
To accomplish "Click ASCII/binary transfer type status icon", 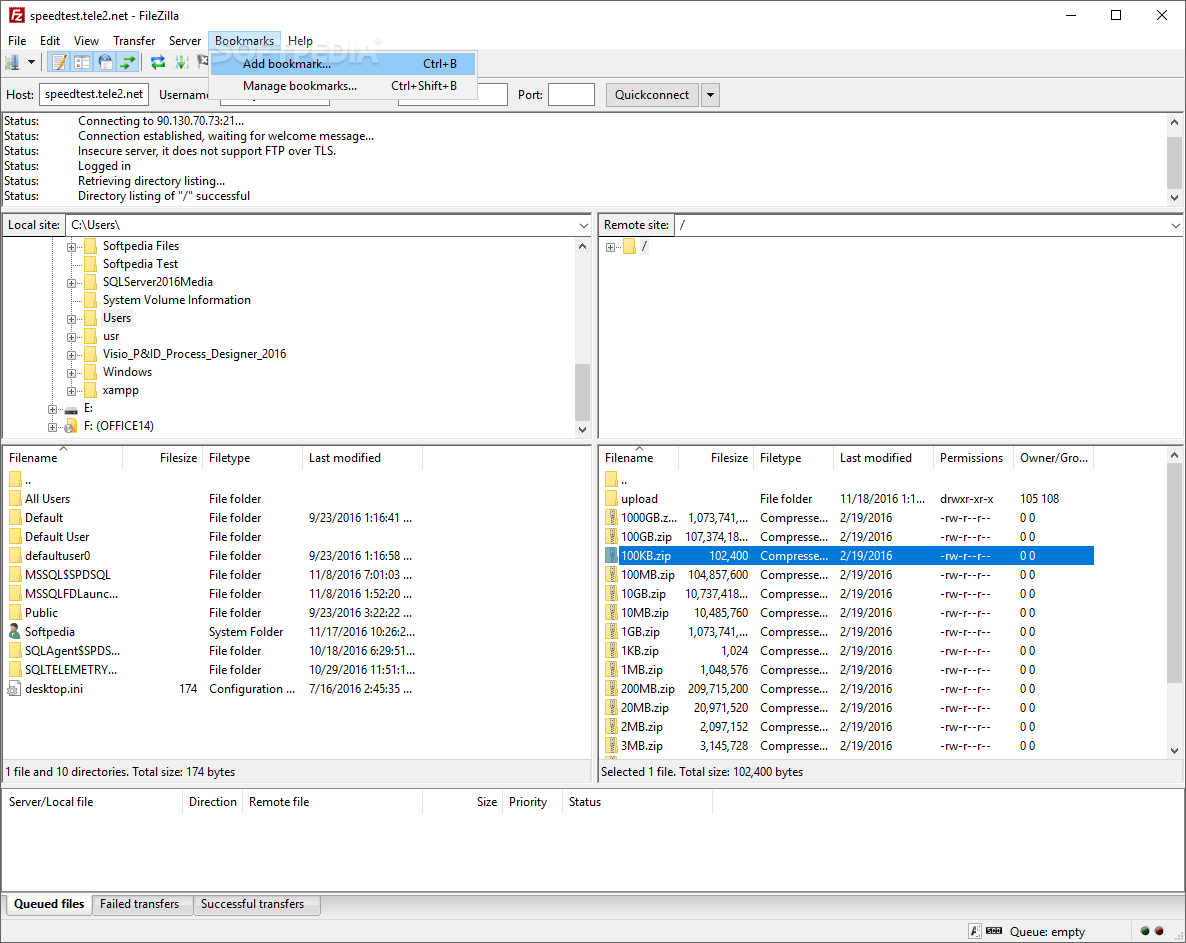I will tap(976, 931).
